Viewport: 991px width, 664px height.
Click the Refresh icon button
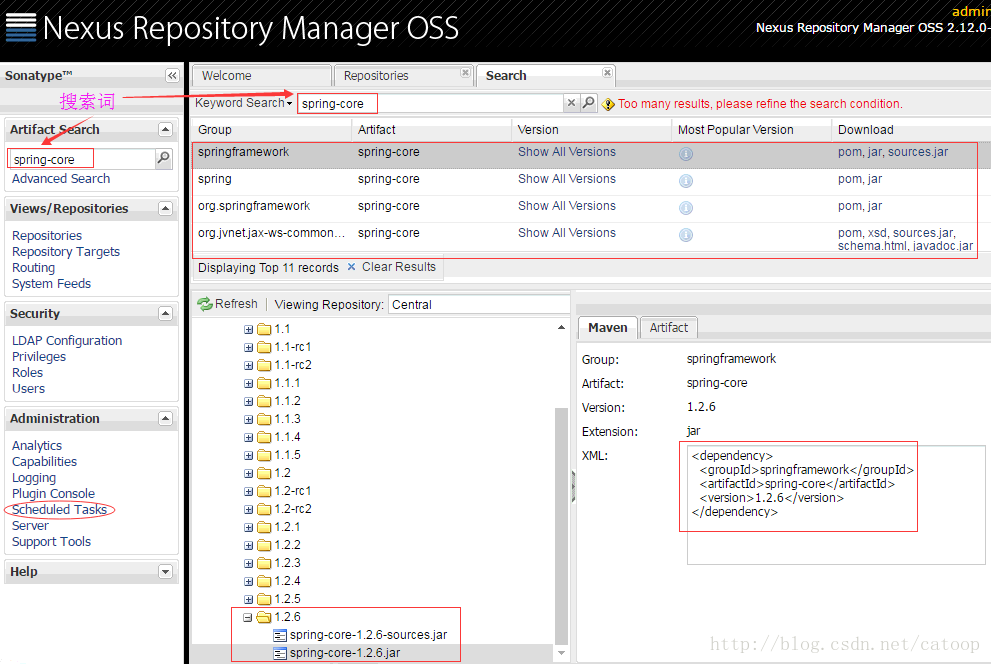(x=205, y=304)
